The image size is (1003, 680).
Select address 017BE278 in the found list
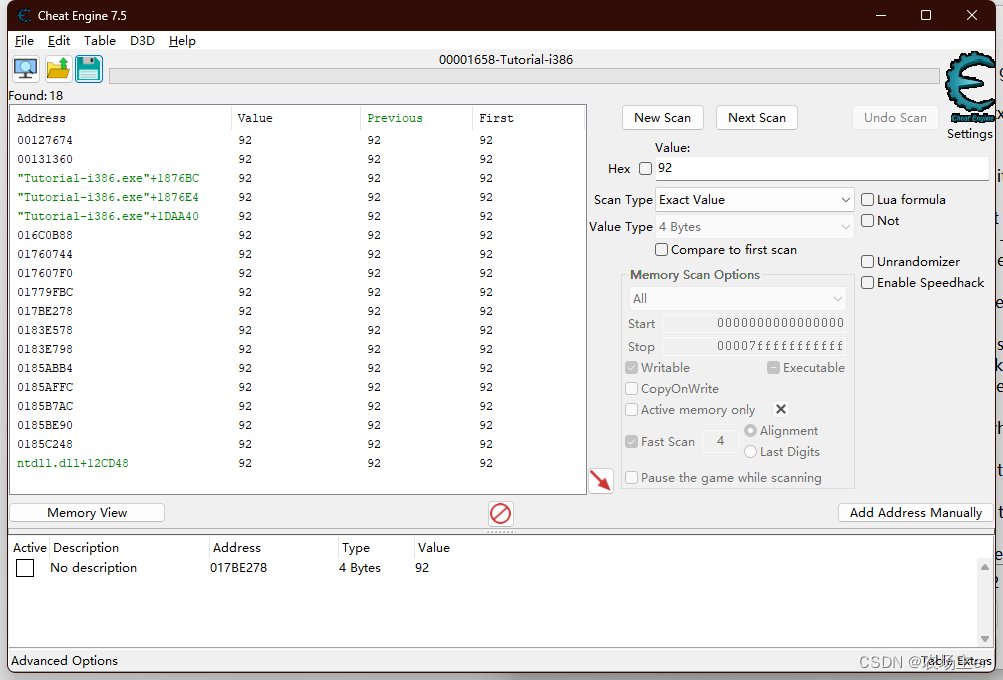[x=45, y=312]
